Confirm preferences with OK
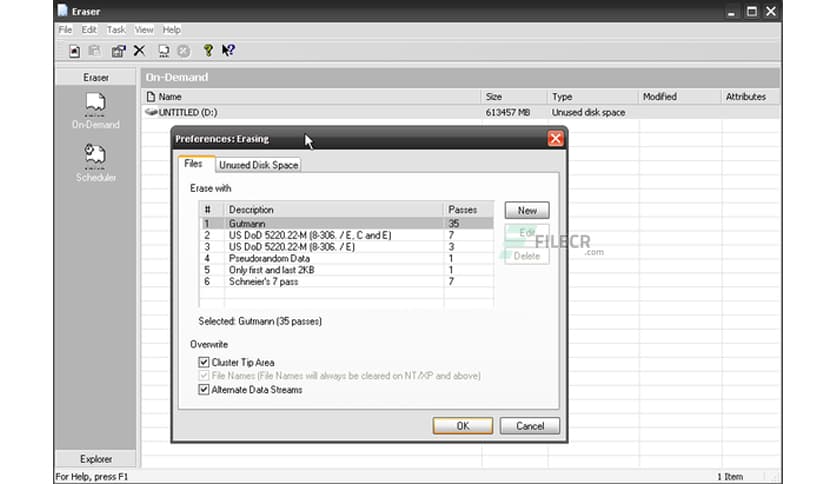The image size is (836, 484). 463,426
